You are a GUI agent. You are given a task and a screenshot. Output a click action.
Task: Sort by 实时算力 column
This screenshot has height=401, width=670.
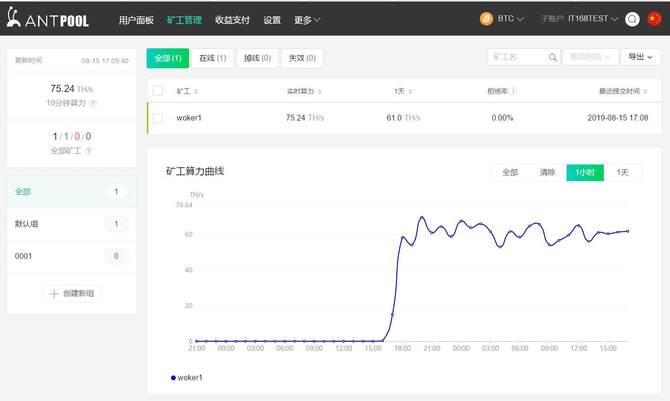(x=320, y=91)
